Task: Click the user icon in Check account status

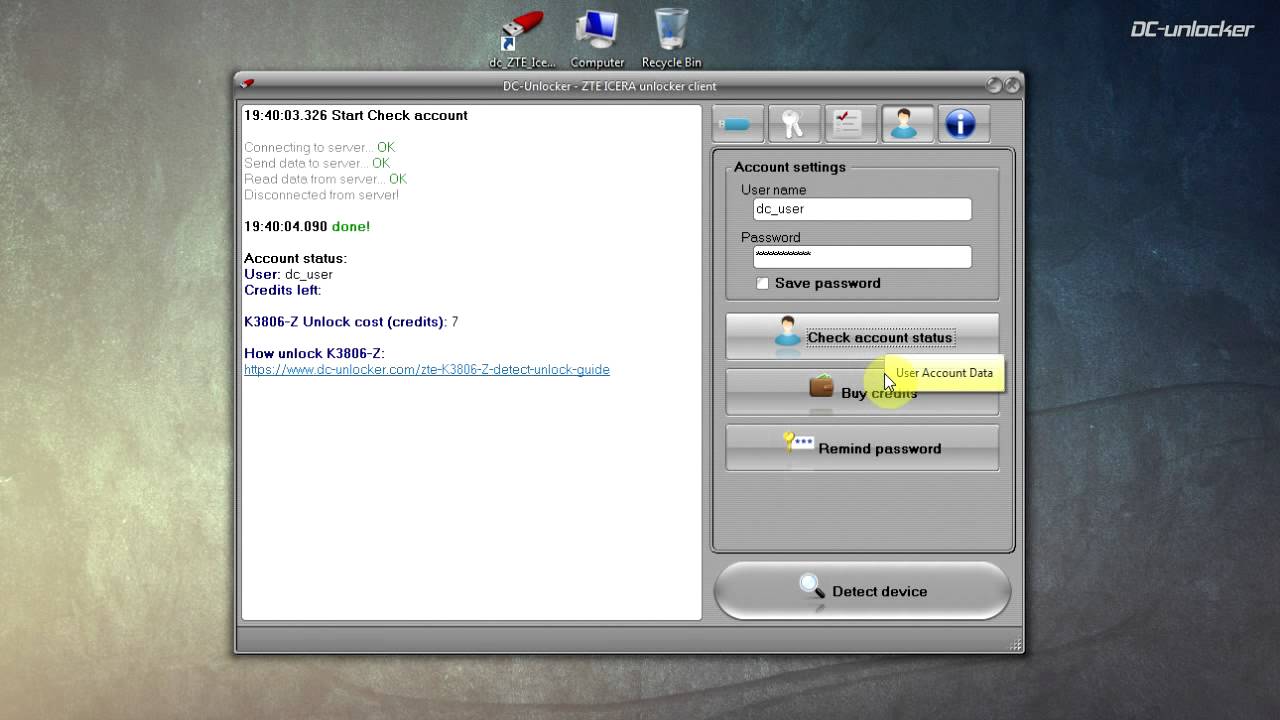Action: [788, 333]
